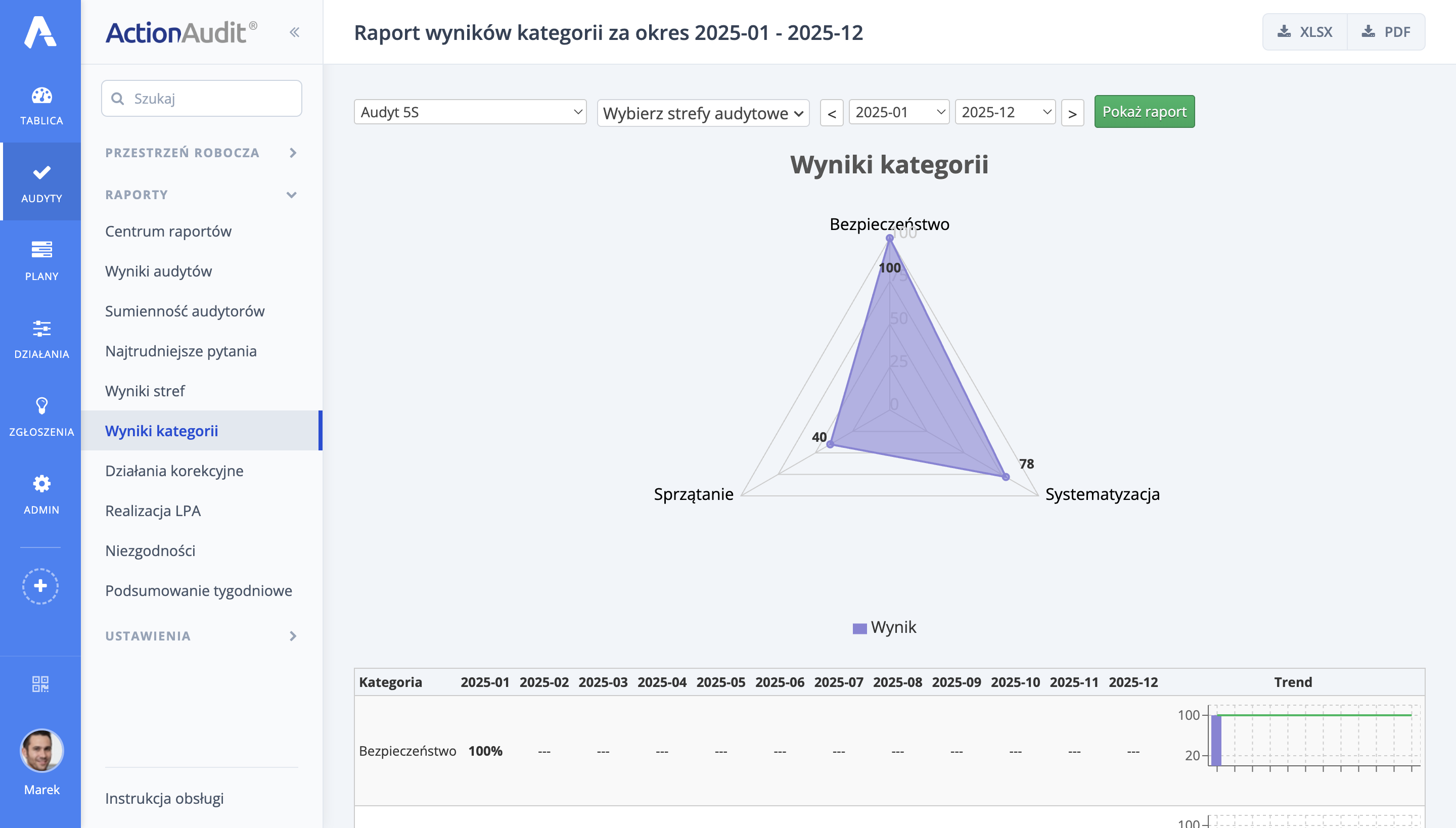Image resolution: width=1456 pixels, height=828 pixels.
Task: Click the Szukaj search field
Action: [x=201, y=98]
